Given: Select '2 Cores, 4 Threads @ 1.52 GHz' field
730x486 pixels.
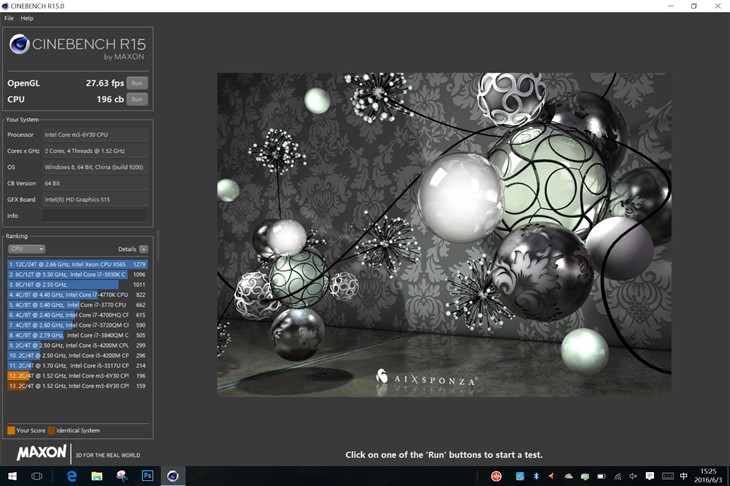Looking at the screenshot, I should coord(95,151).
